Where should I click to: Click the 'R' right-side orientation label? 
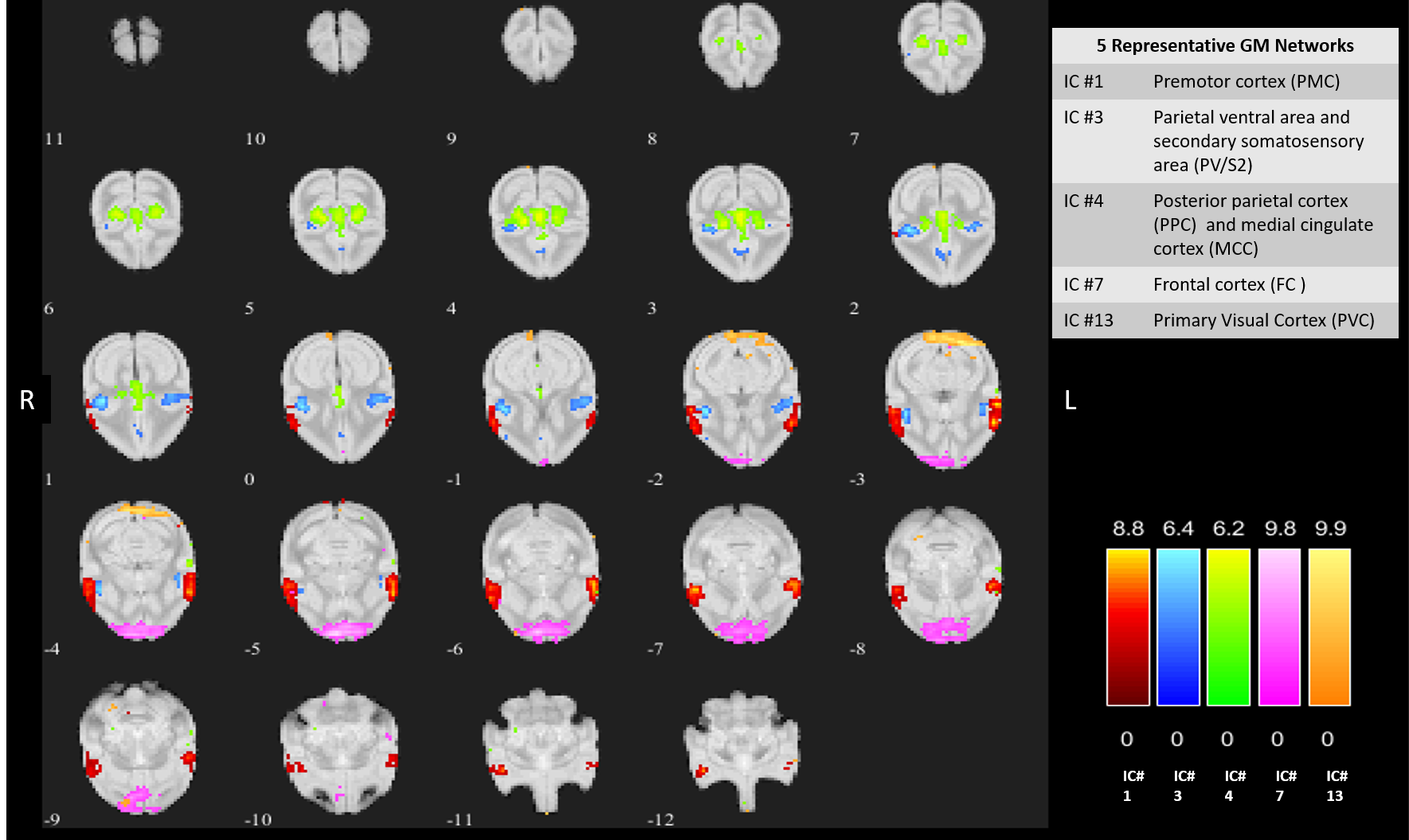pos(27,400)
